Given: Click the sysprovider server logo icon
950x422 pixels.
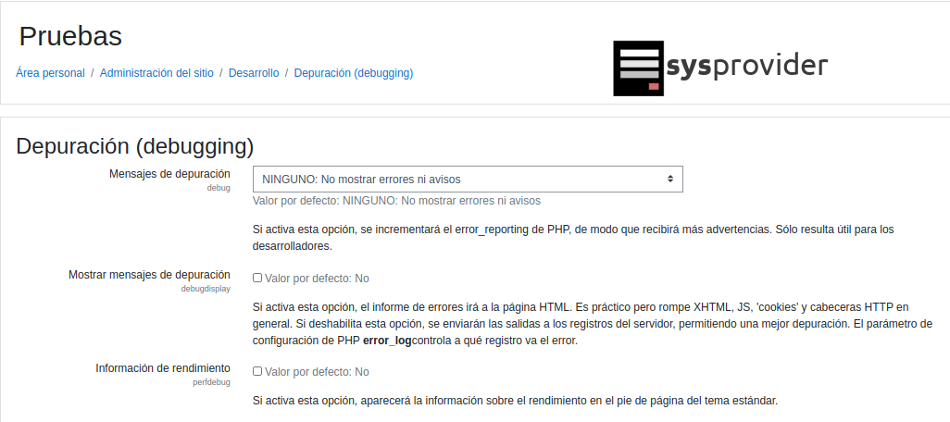Looking at the screenshot, I should click(638, 69).
